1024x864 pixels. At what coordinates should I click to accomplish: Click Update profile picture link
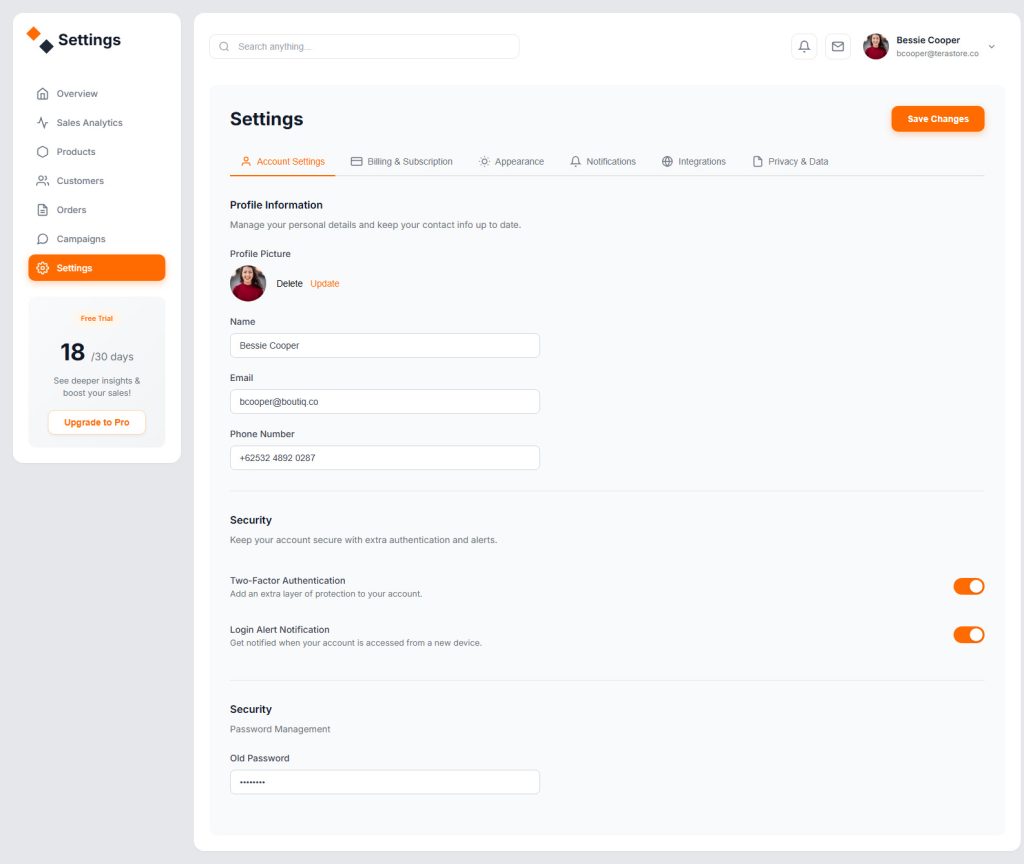(325, 283)
